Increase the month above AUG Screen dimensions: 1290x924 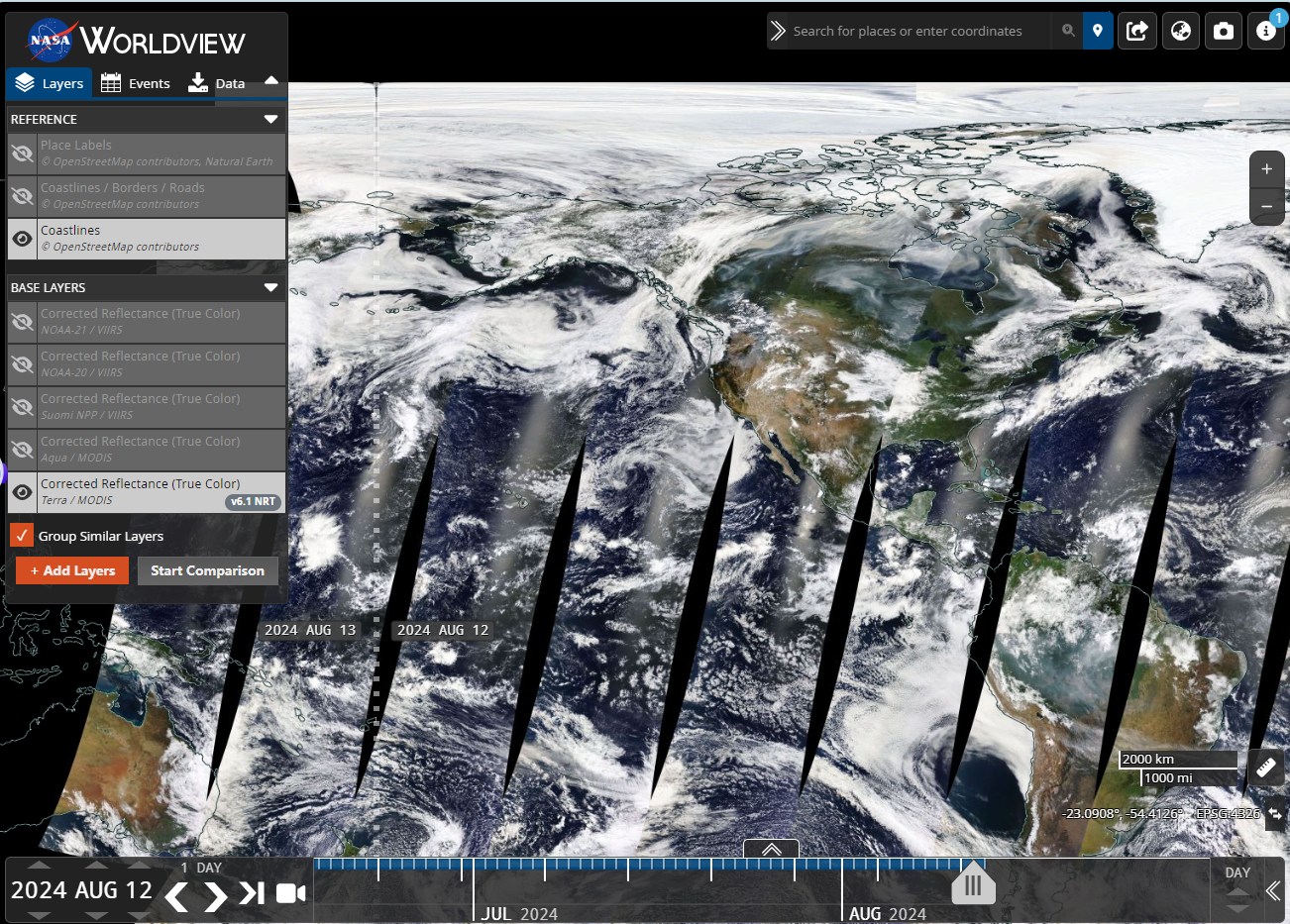pos(96,866)
